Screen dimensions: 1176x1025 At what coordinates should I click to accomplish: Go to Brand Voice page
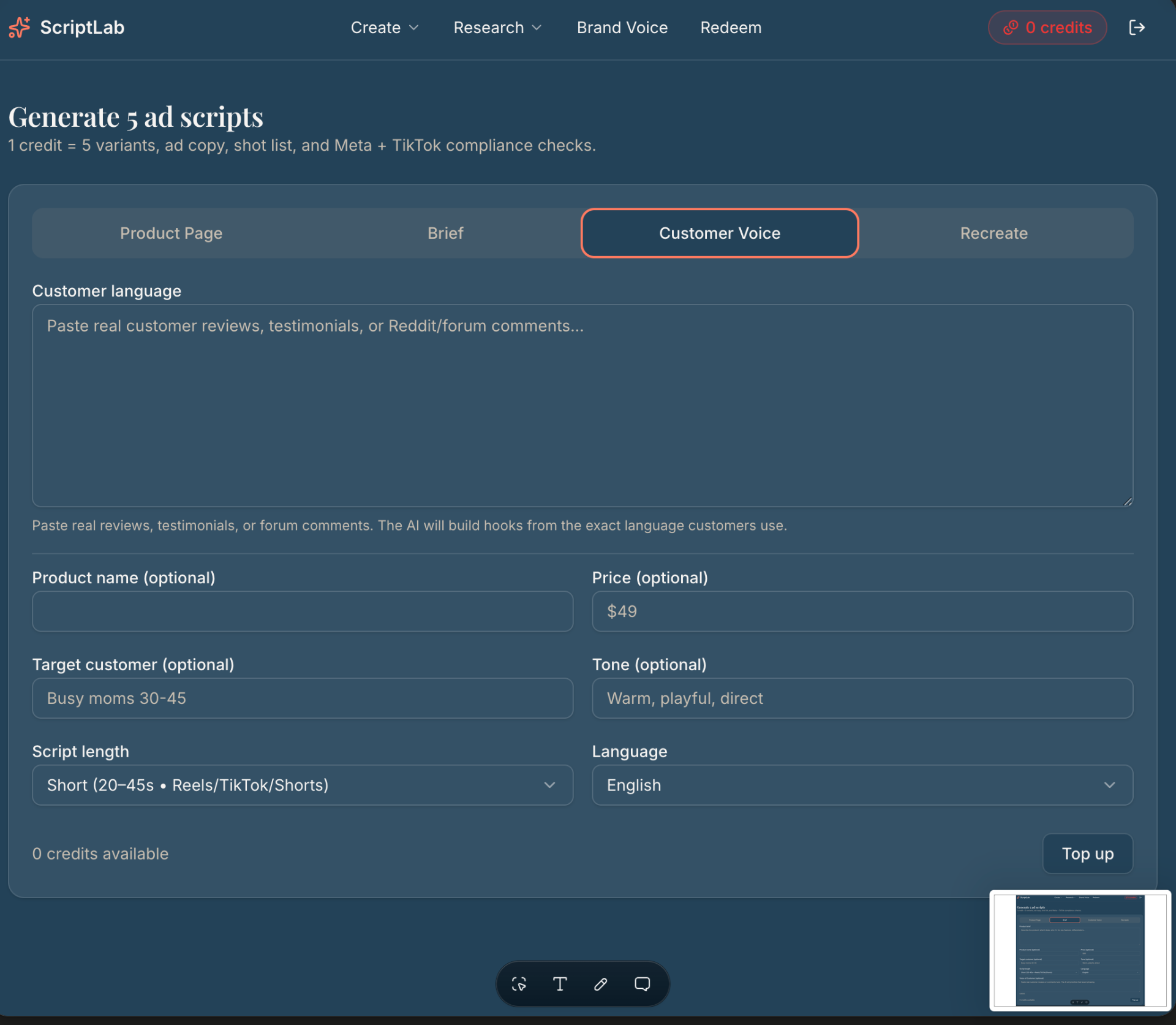pos(622,28)
